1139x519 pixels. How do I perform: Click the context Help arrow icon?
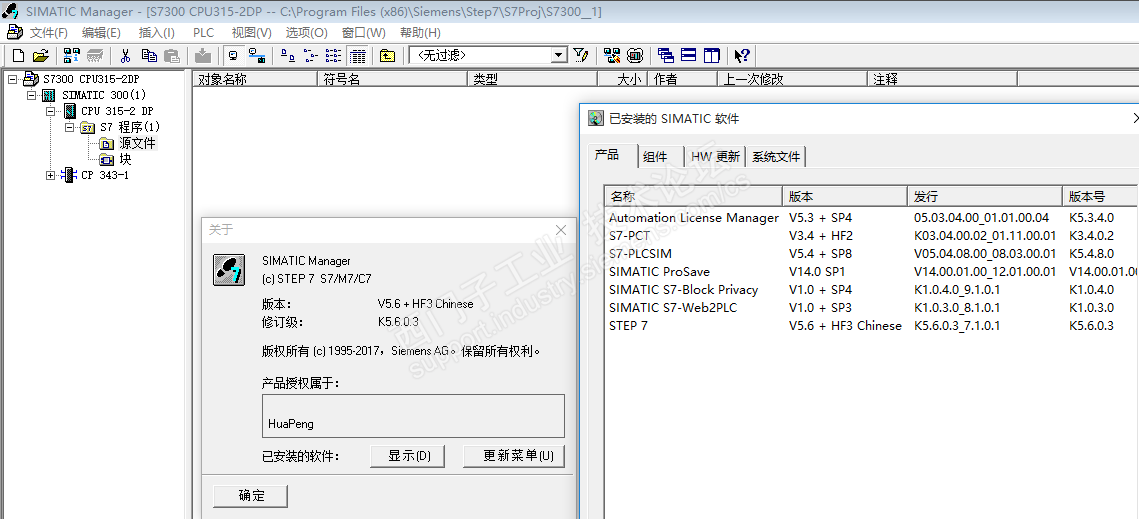coord(742,55)
